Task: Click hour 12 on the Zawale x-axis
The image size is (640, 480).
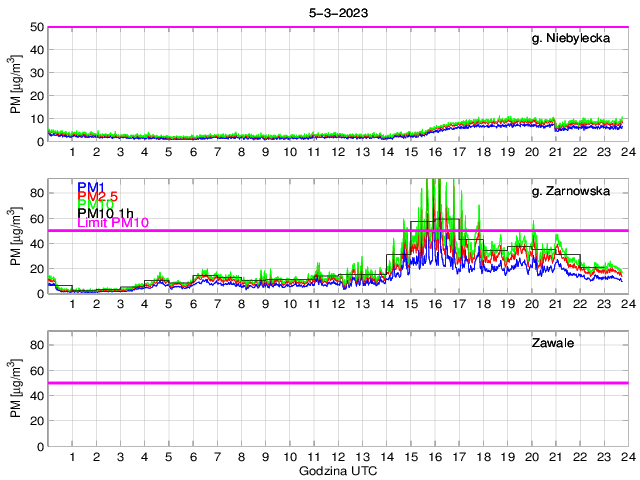Action: click(x=337, y=456)
